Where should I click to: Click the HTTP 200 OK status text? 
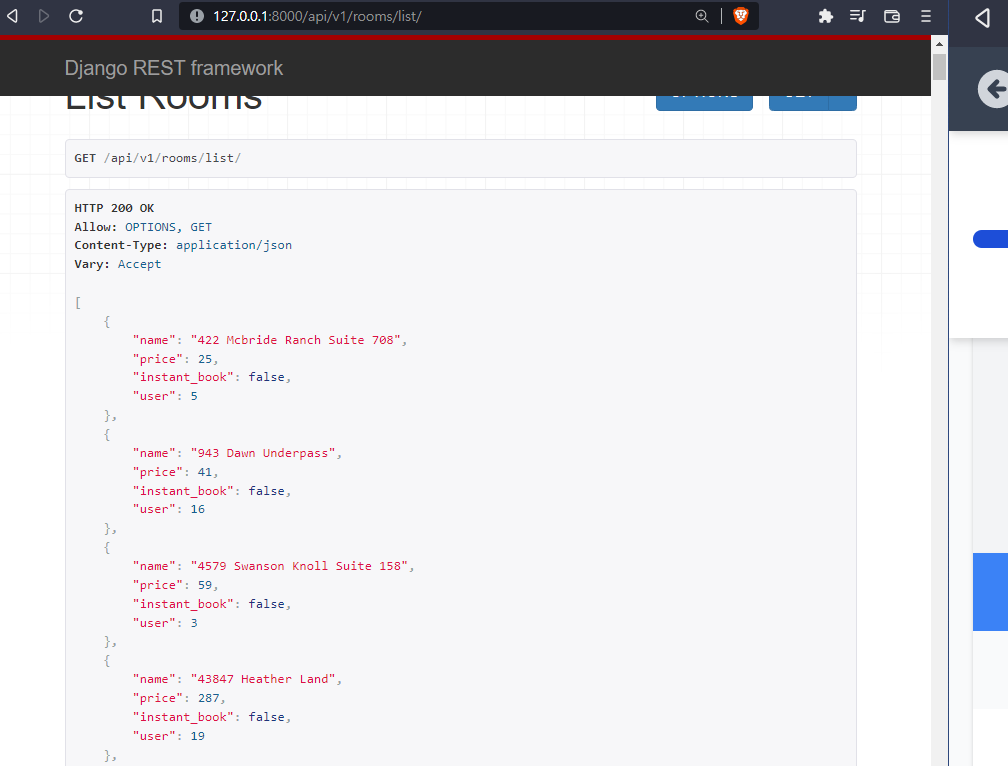click(114, 208)
